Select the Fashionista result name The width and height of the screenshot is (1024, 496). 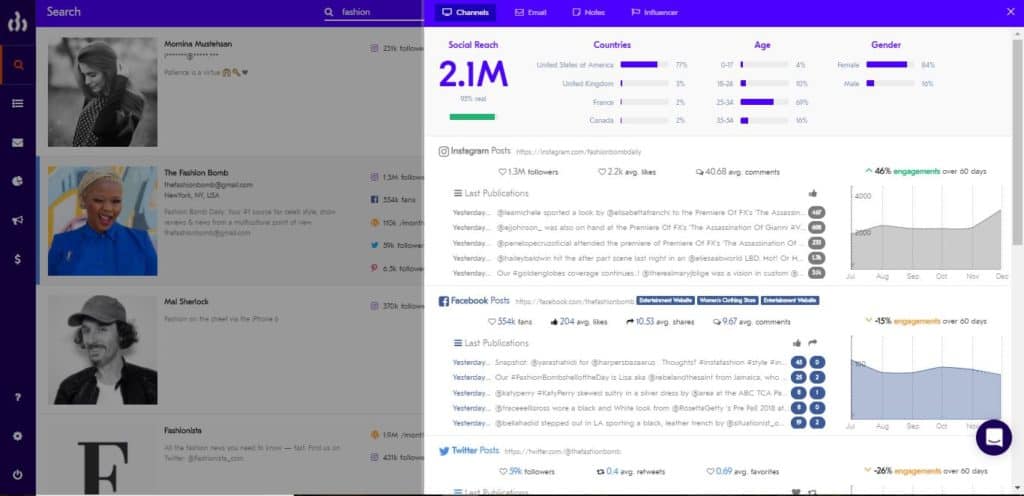coord(183,431)
